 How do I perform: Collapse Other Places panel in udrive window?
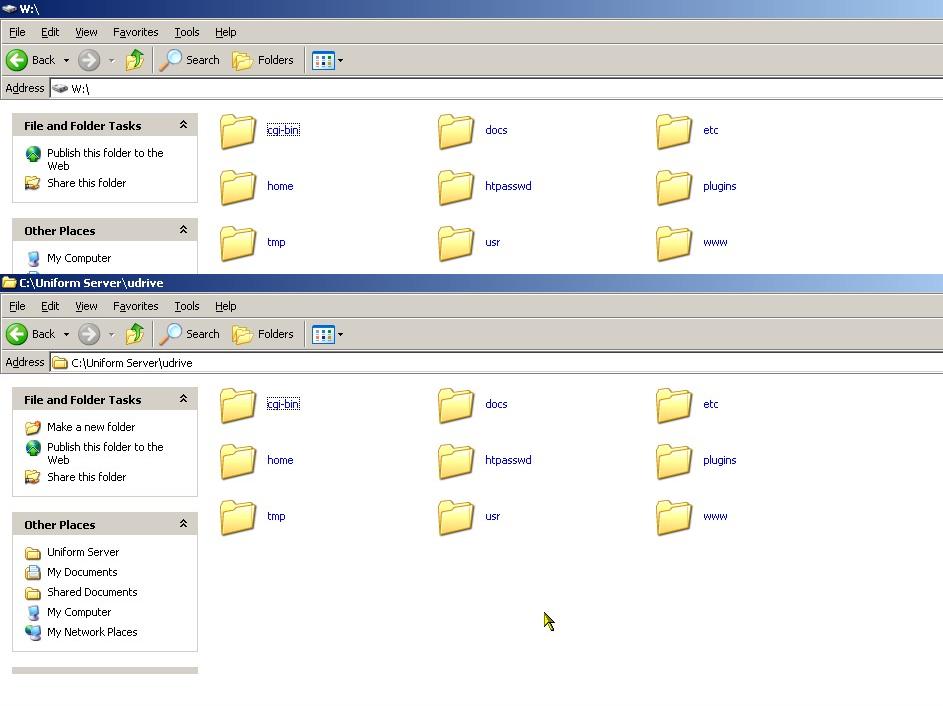183,524
